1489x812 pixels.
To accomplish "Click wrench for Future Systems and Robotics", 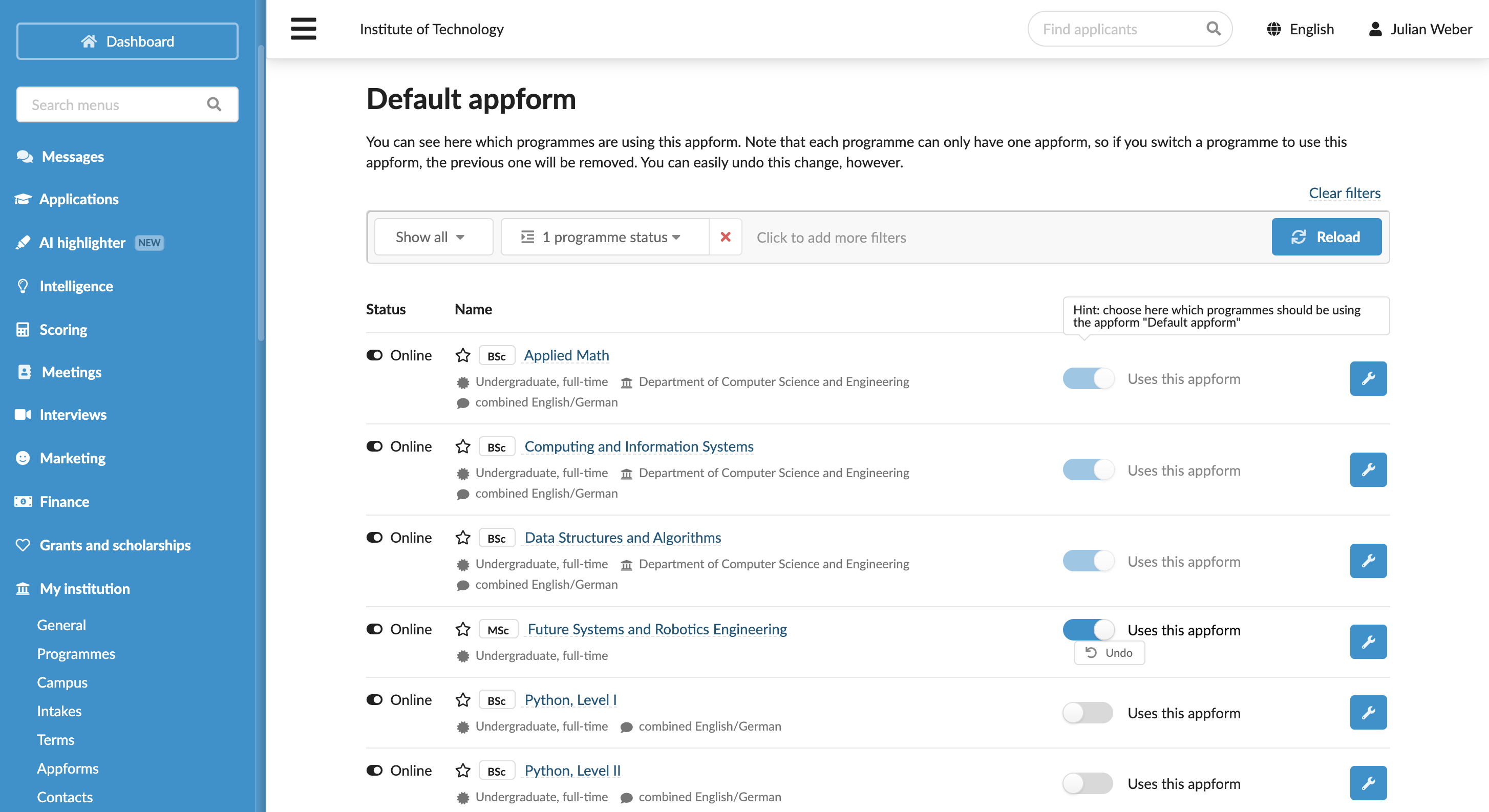I will [x=1368, y=642].
